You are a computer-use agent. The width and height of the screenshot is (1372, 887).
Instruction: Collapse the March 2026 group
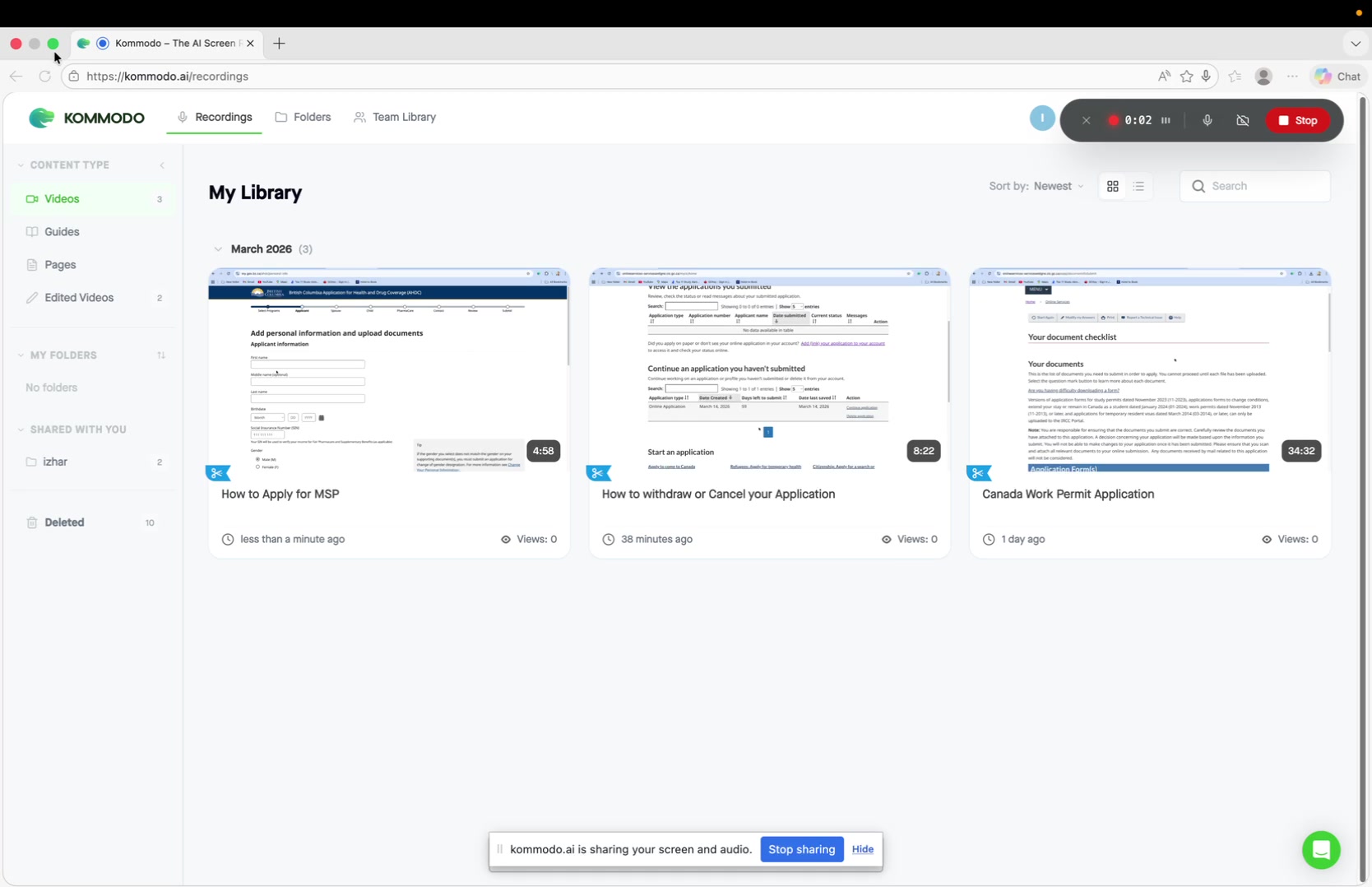coord(218,249)
